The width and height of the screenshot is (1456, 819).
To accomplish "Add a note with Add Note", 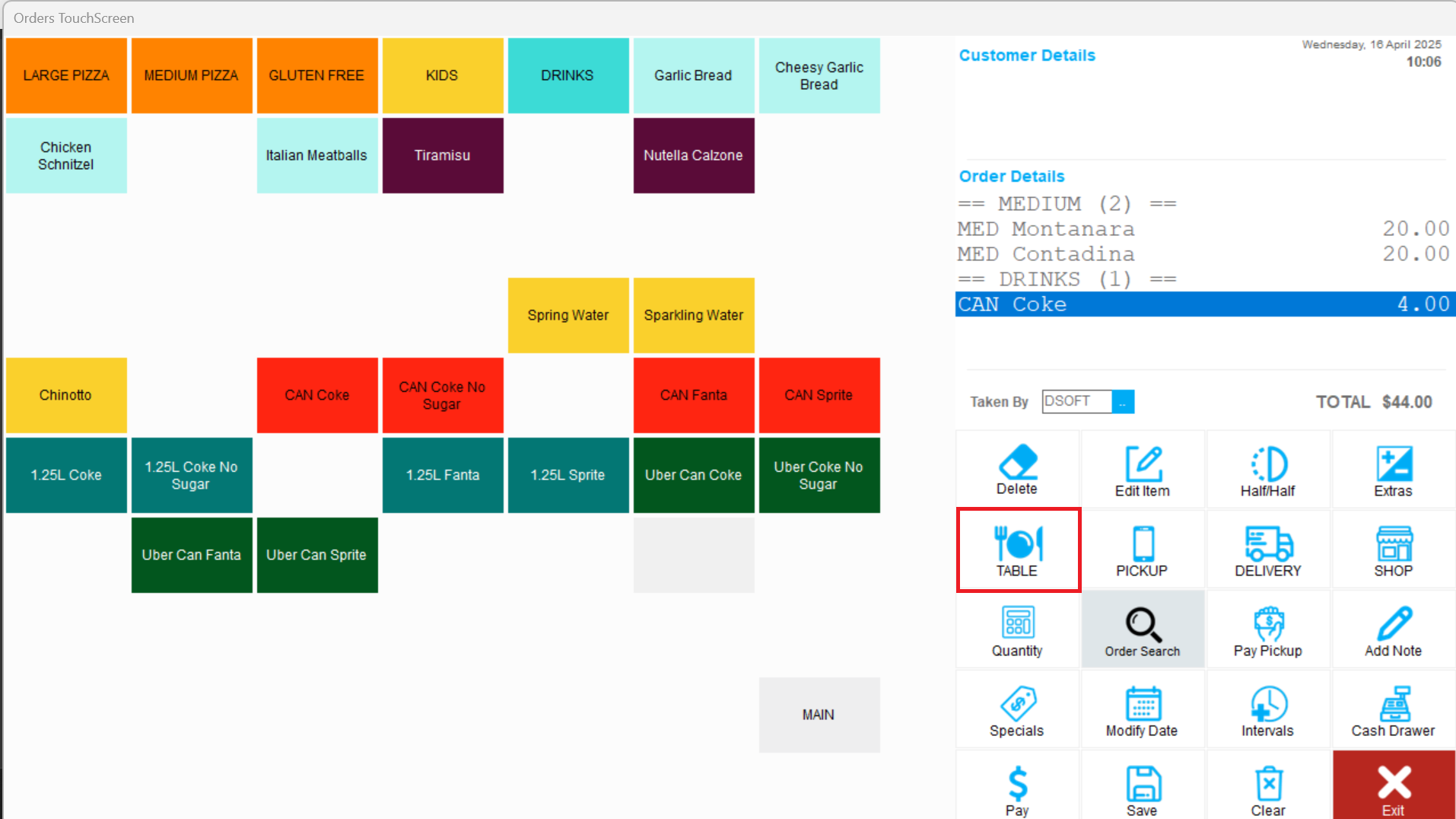I will pos(1393,630).
